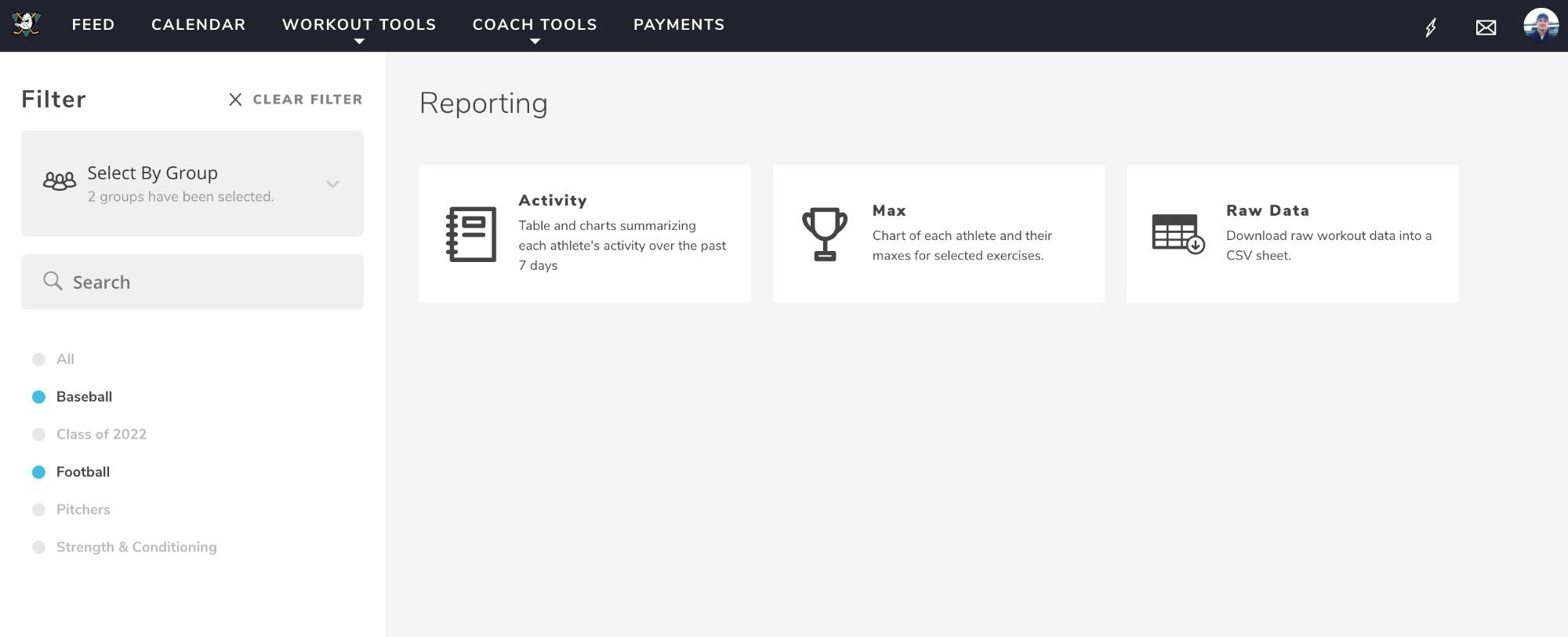Image resolution: width=1568 pixels, height=637 pixels.
Task: Click the X icon beside Clear Filter
Action: coord(235,100)
